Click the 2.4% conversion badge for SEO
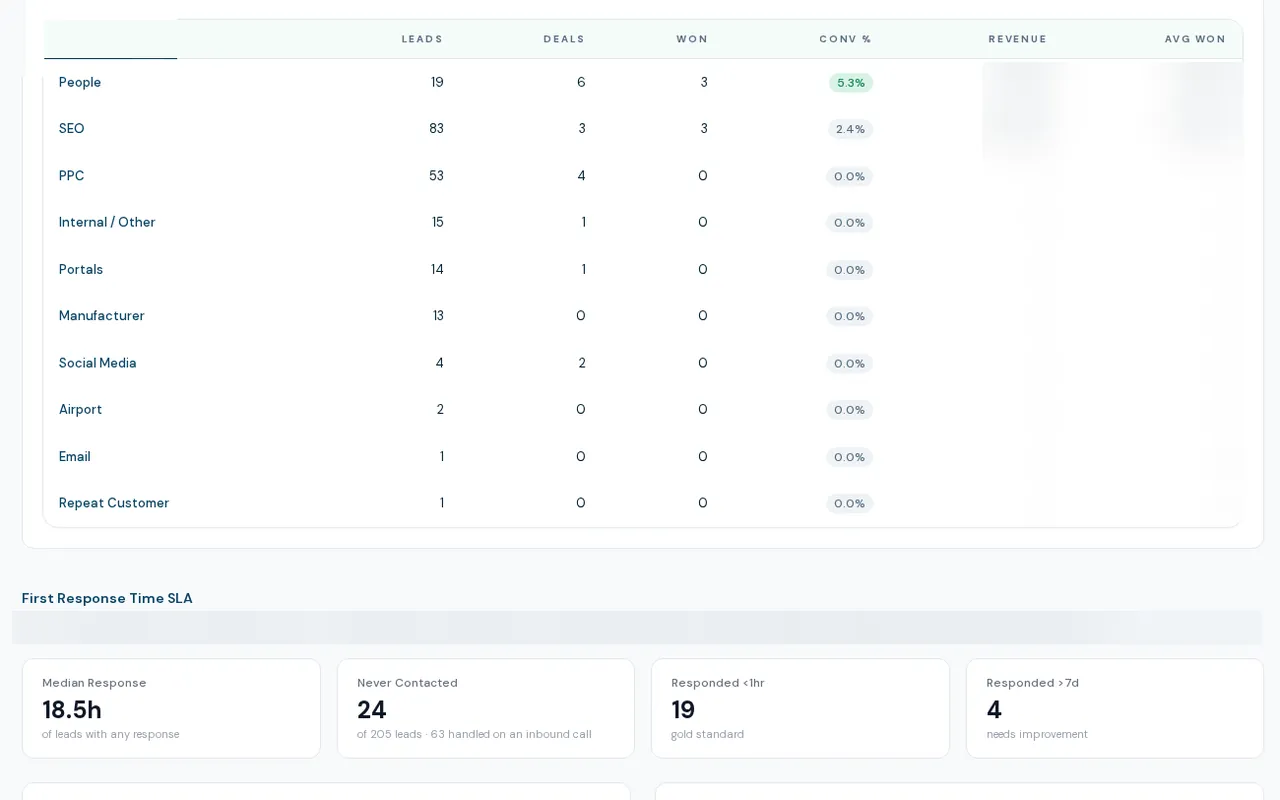 coord(850,129)
